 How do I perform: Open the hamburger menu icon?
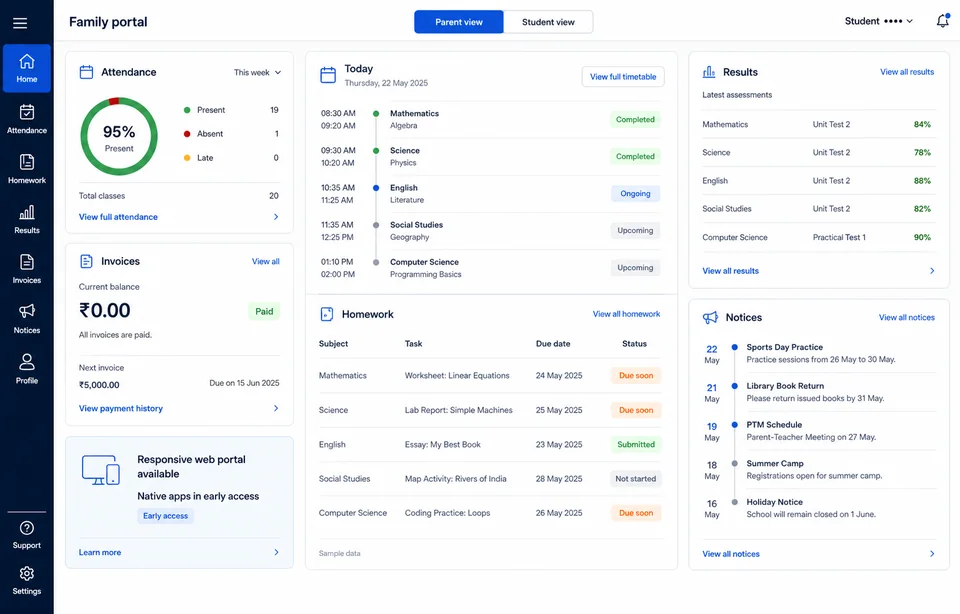(x=20, y=23)
